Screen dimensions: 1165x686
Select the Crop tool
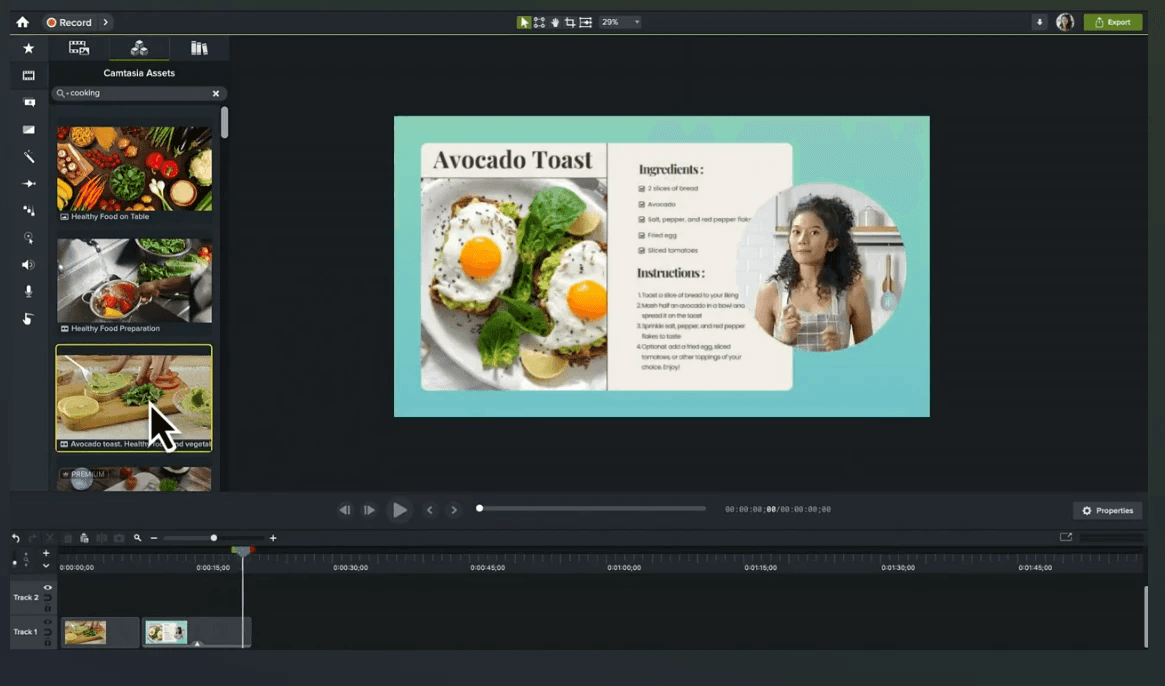pos(570,22)
